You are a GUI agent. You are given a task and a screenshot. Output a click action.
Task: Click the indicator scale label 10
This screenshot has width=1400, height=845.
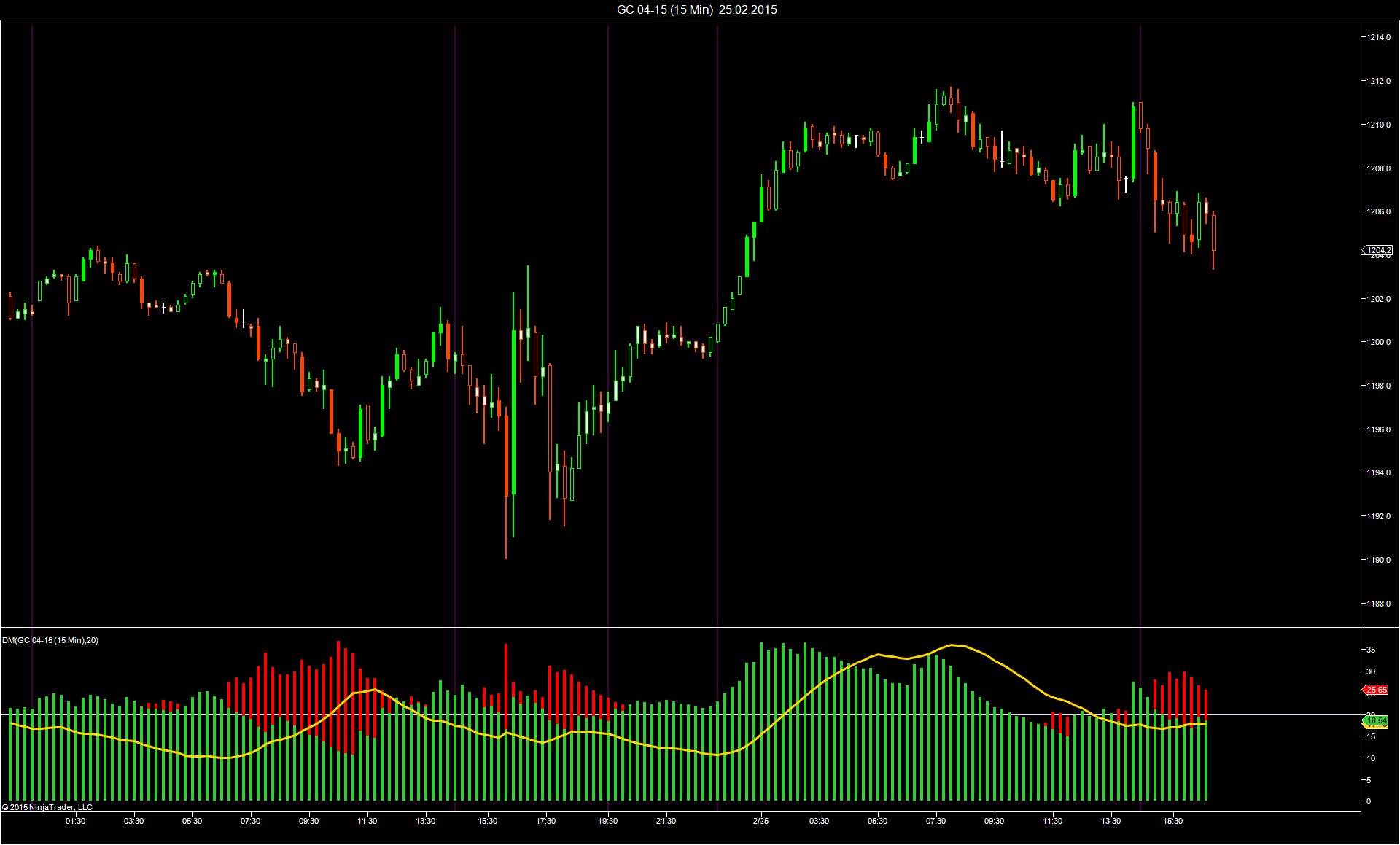(1372, 758)
